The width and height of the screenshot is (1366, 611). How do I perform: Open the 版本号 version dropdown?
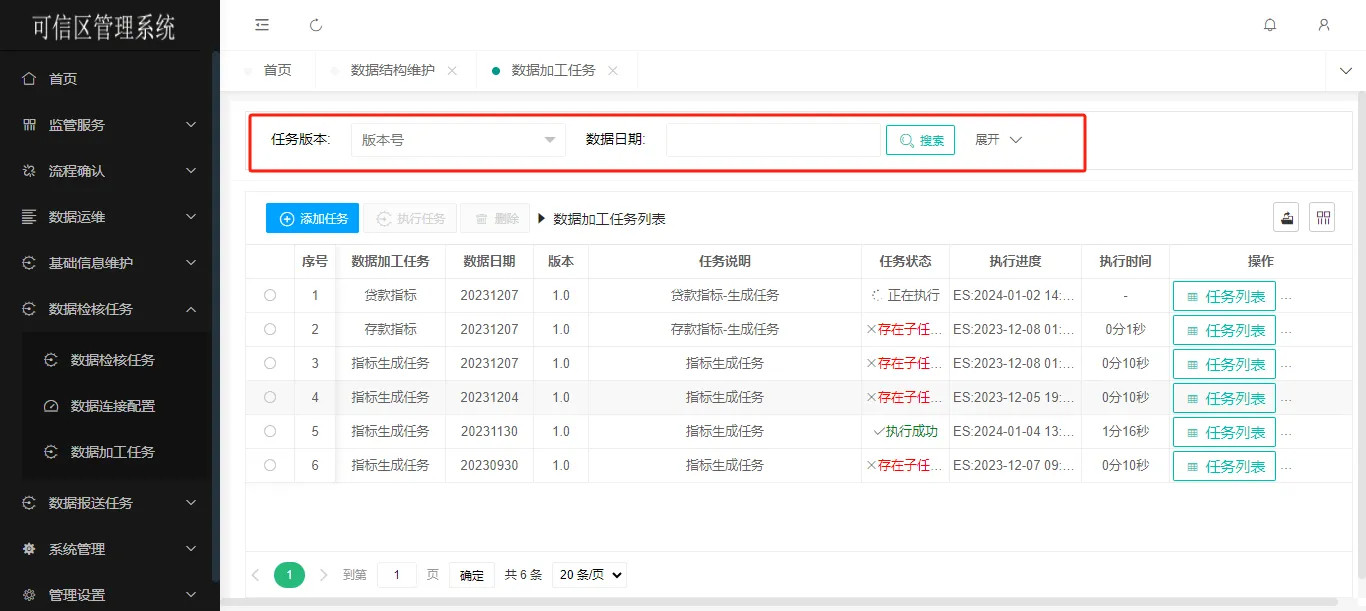click(x=458, y=140)
